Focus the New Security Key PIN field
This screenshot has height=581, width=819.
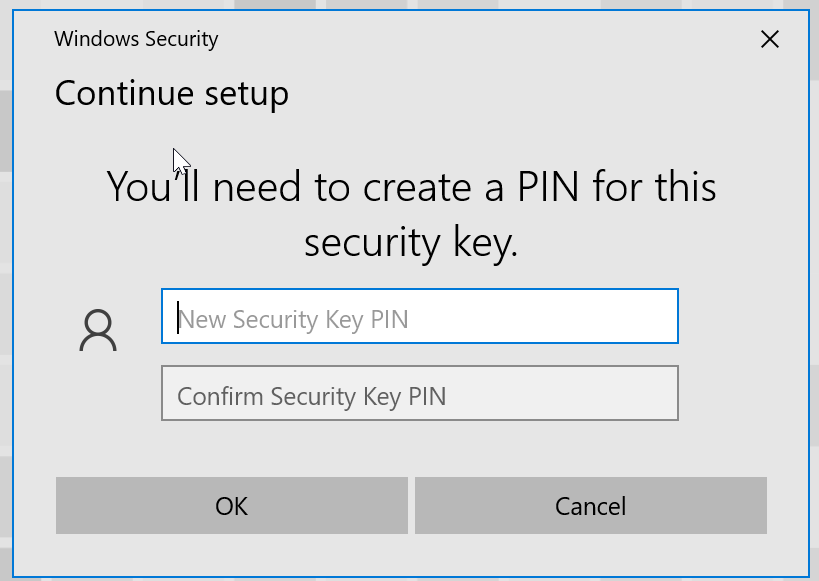pos(420,317)
